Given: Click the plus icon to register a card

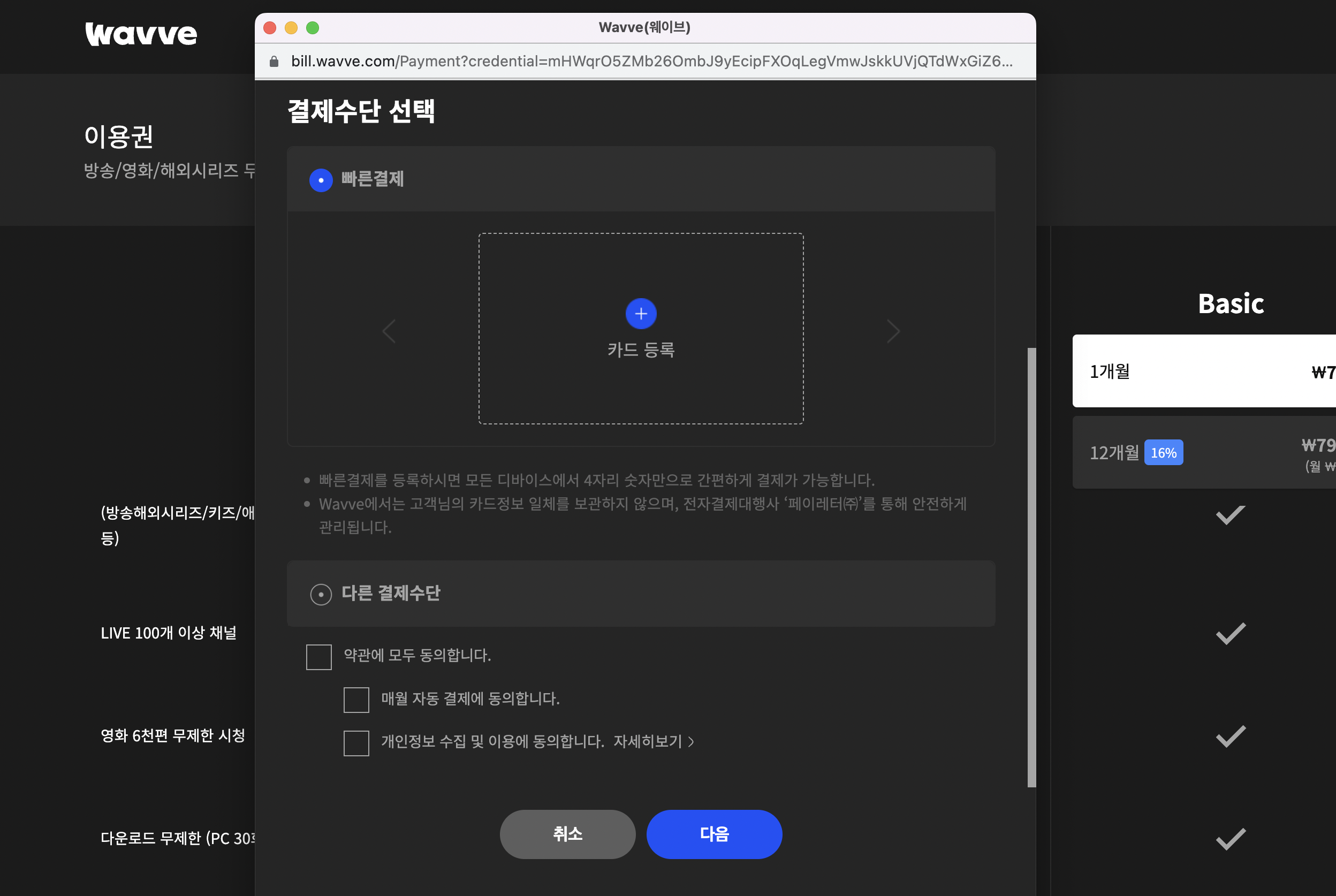Looking at the screenshot, I should pyautogui.click(x=641, y=313).
